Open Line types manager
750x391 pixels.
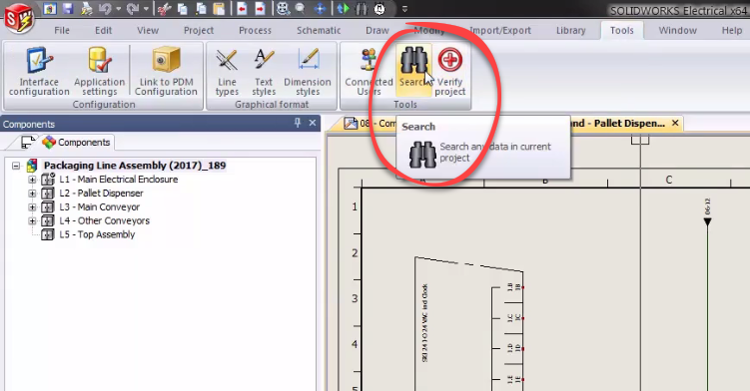[x=227, y=72]
